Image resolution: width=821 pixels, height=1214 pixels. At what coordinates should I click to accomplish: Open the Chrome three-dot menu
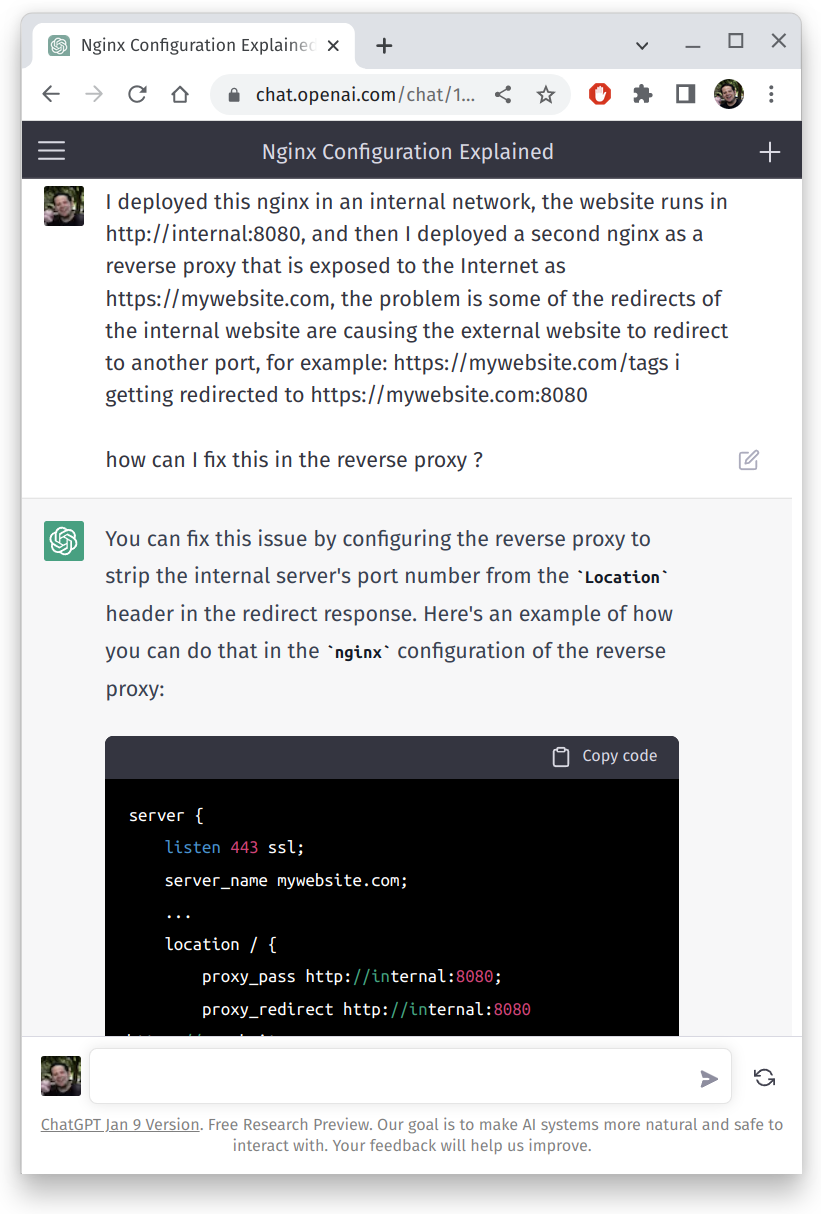[x=771, y=94]
